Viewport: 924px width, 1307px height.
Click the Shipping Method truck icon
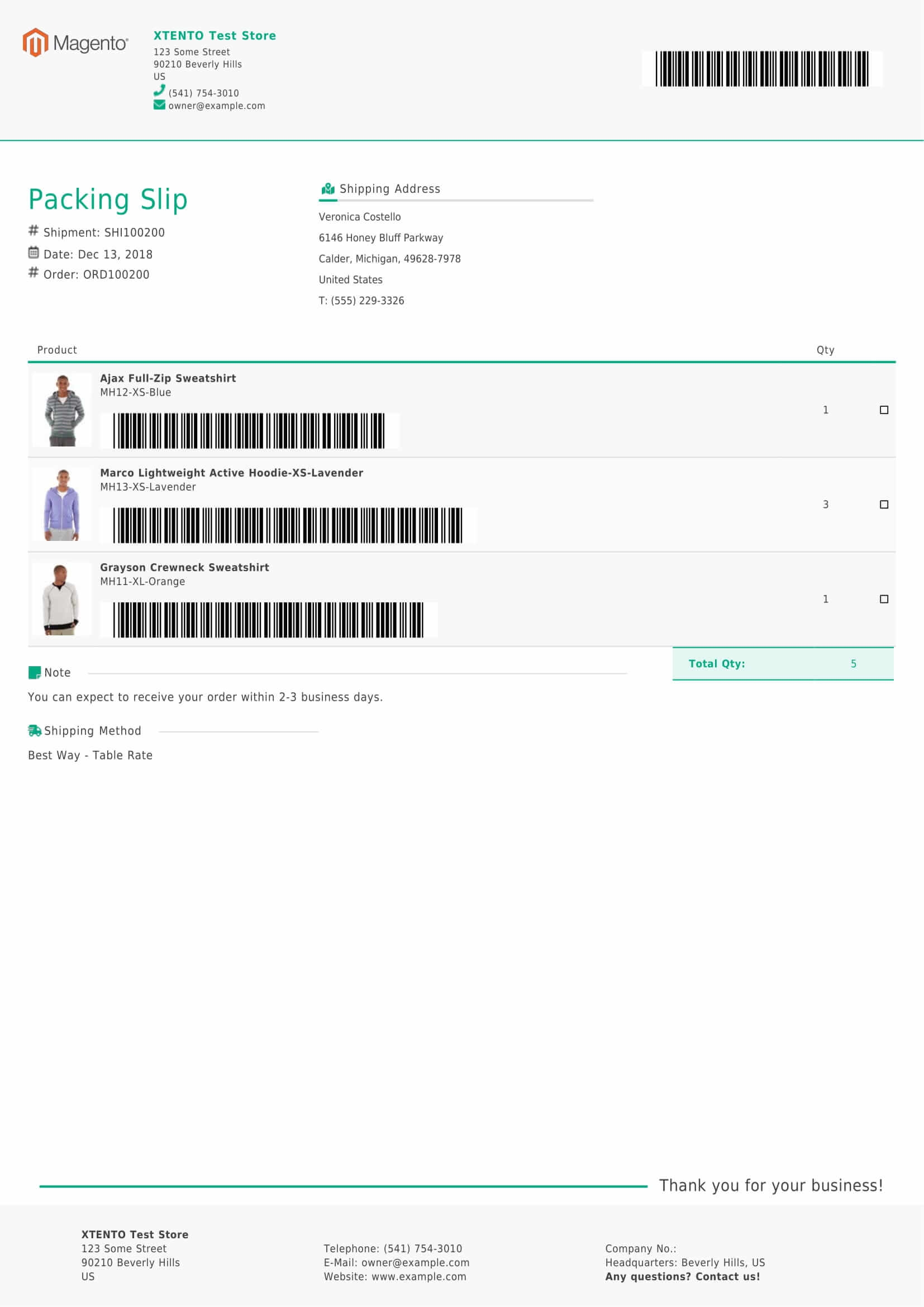35,730
